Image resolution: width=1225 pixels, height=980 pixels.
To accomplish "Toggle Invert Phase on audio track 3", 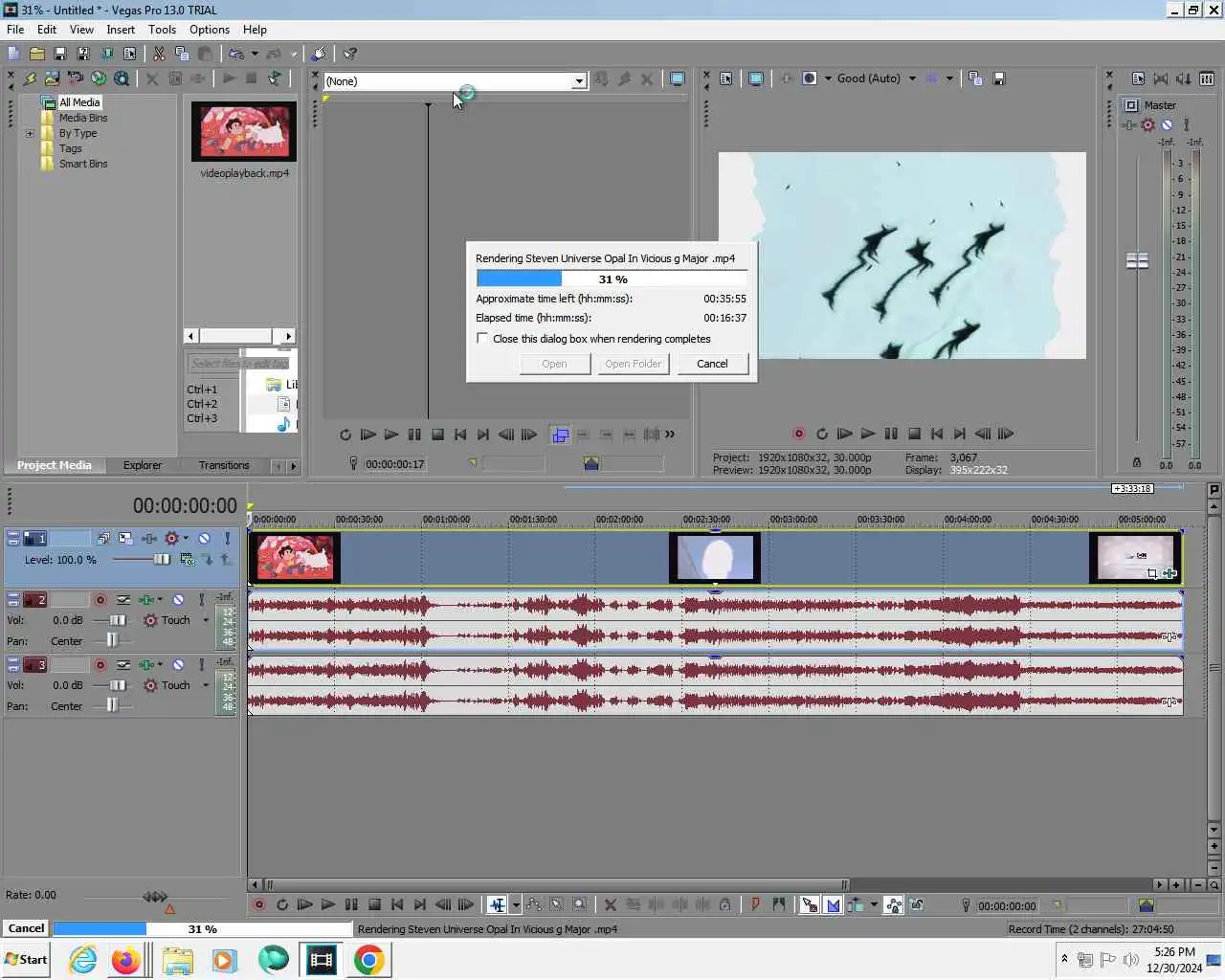I will coord(123,665).
